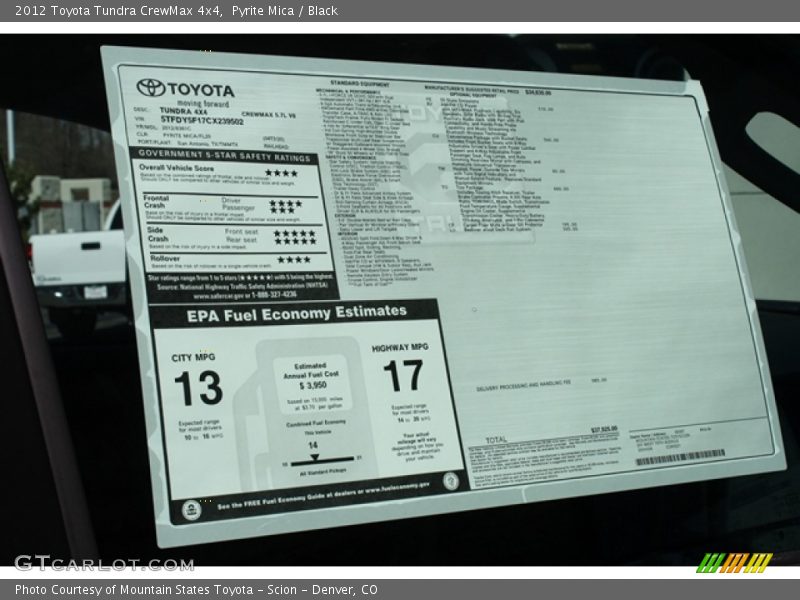Click the 'Pyrite Mica / Black' caption text
The image size is (800, 600).
(285, 11)
